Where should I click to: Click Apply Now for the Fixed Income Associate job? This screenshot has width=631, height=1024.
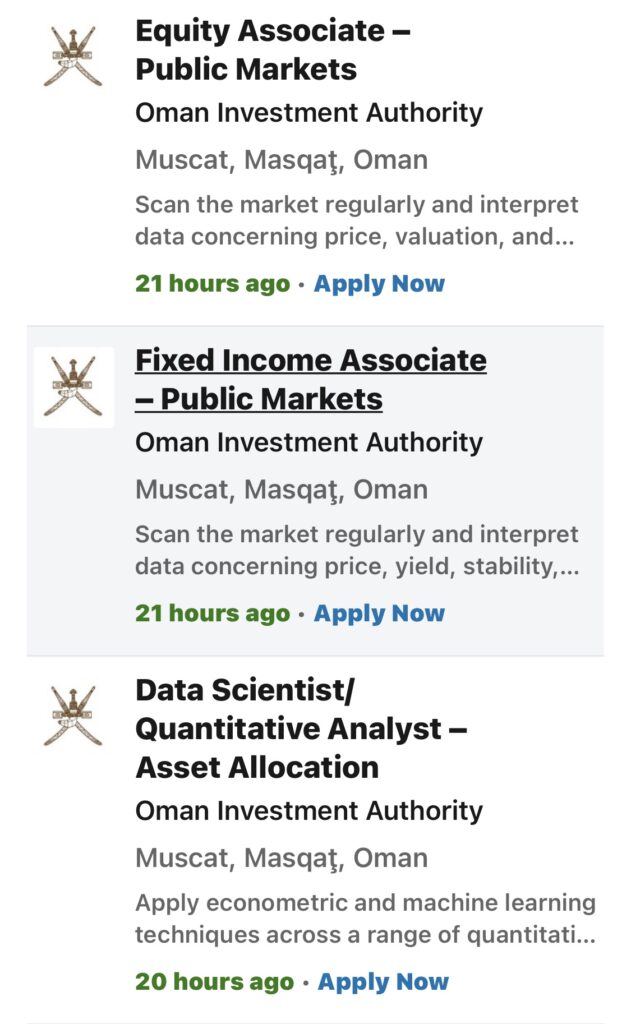click(x=379, y=613)
